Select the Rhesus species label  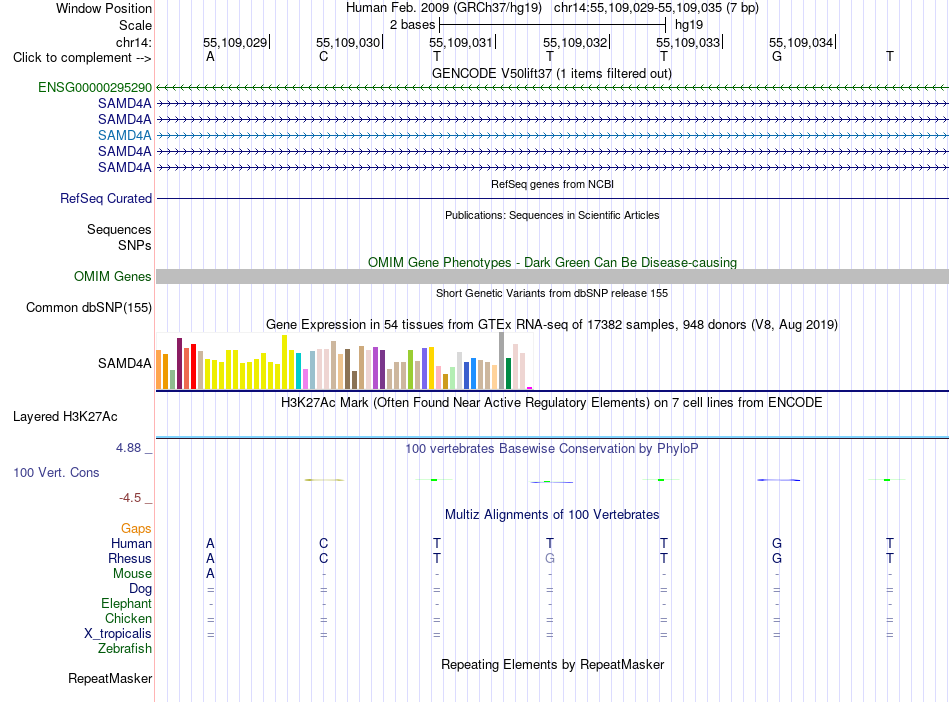coord(130,558)
